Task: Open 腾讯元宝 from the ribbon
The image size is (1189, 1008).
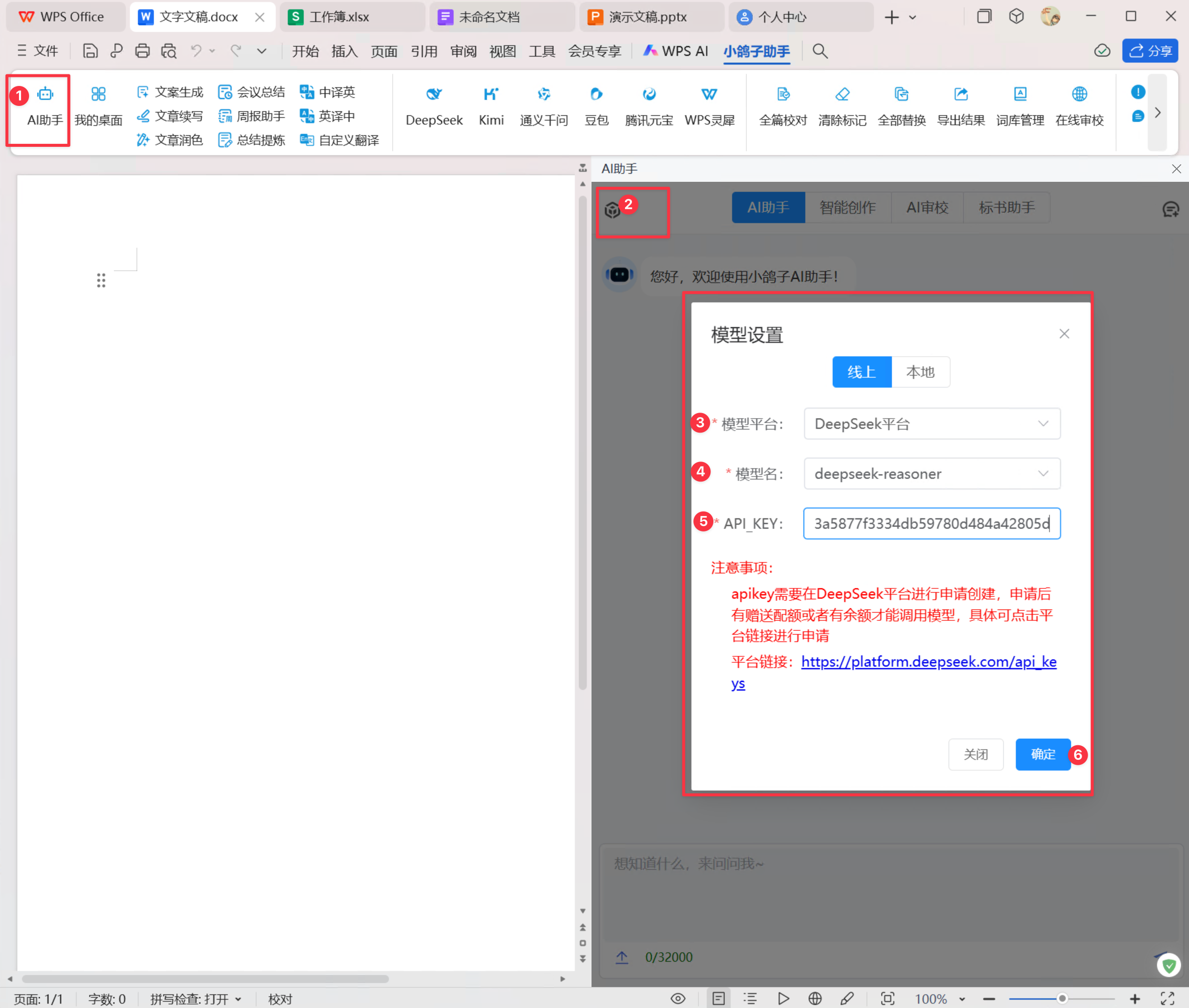Action: pyautogui.click(x=649, y=107)
